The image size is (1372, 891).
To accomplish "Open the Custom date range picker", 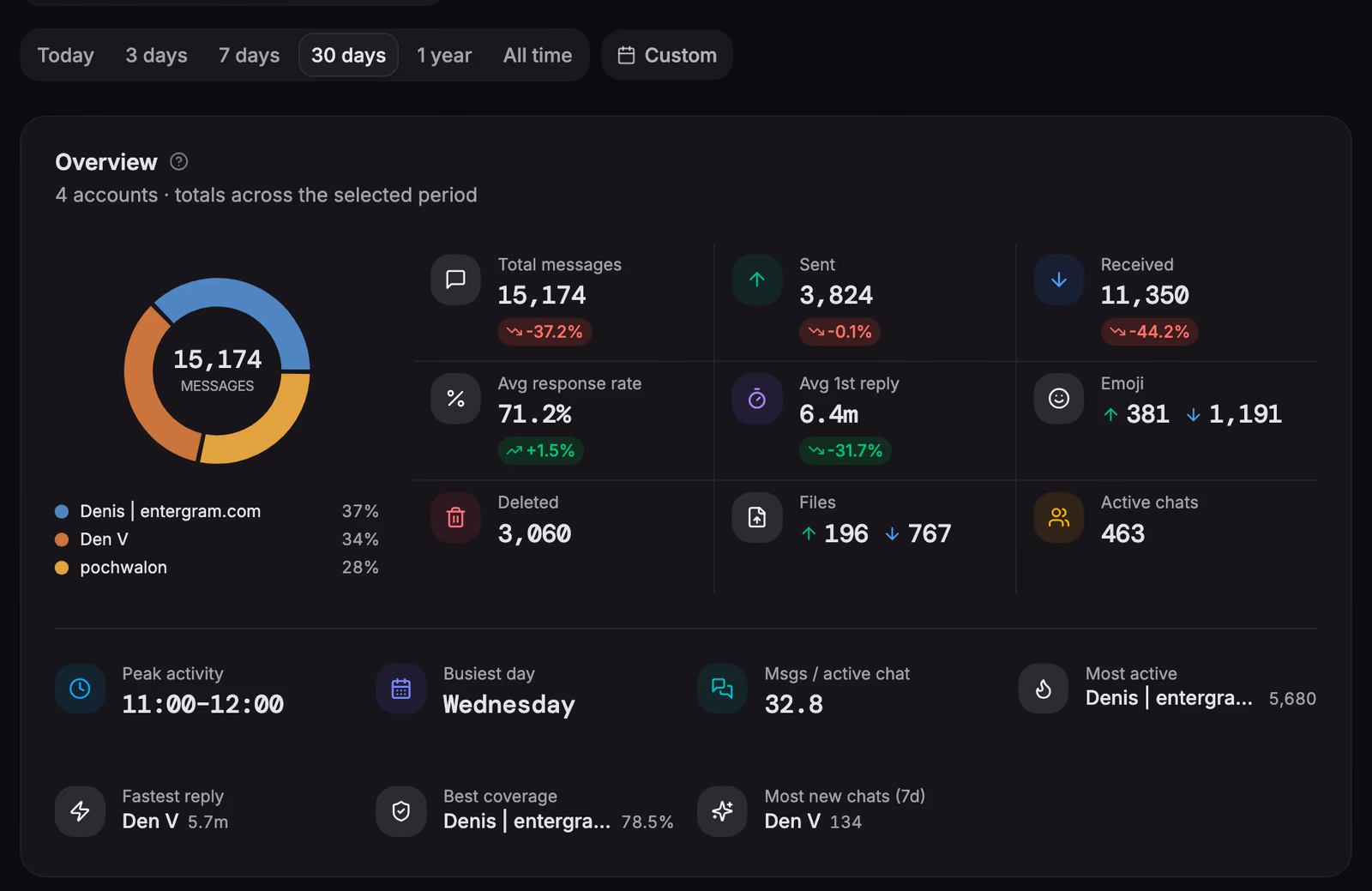I will [x=667, y=55].
